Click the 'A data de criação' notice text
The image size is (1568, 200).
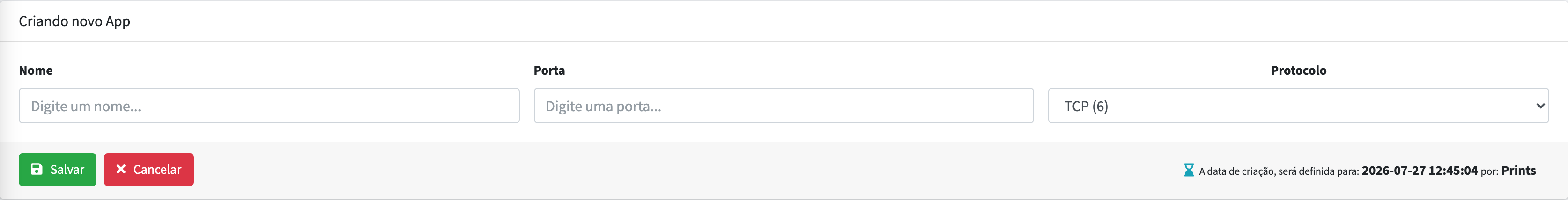pos(1278,171)
